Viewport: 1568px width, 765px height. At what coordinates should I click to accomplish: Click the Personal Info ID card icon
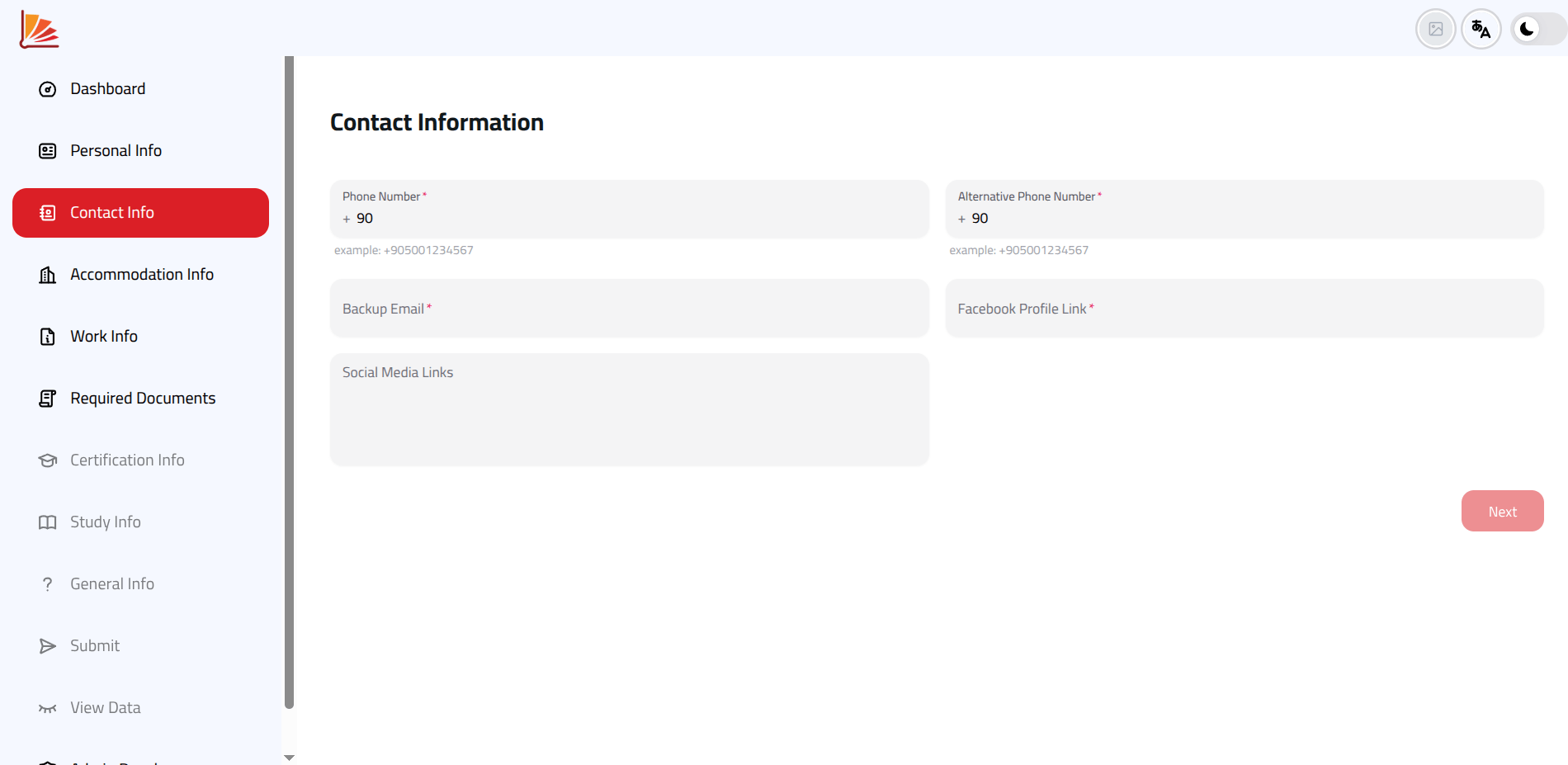(48, 151)
